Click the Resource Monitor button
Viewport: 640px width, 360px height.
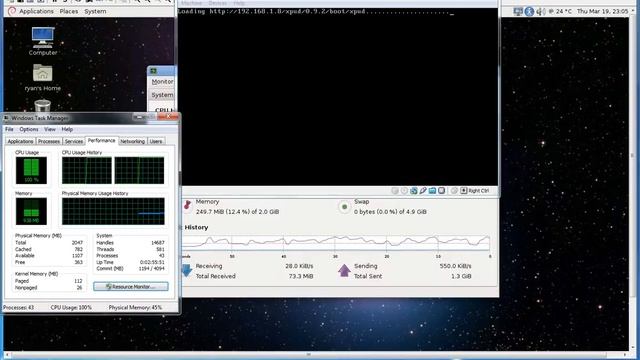click(131, 287)
